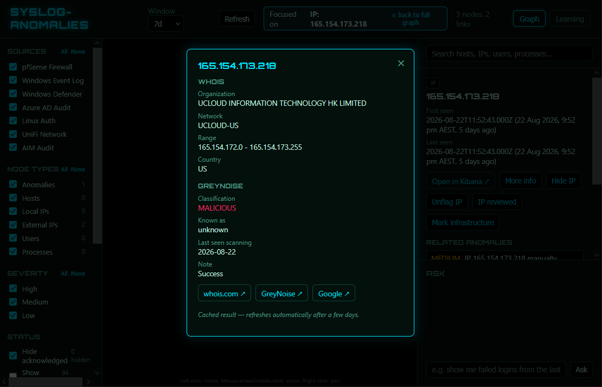
Task: Open whois.com external lookup
Action: click(224, 293)
